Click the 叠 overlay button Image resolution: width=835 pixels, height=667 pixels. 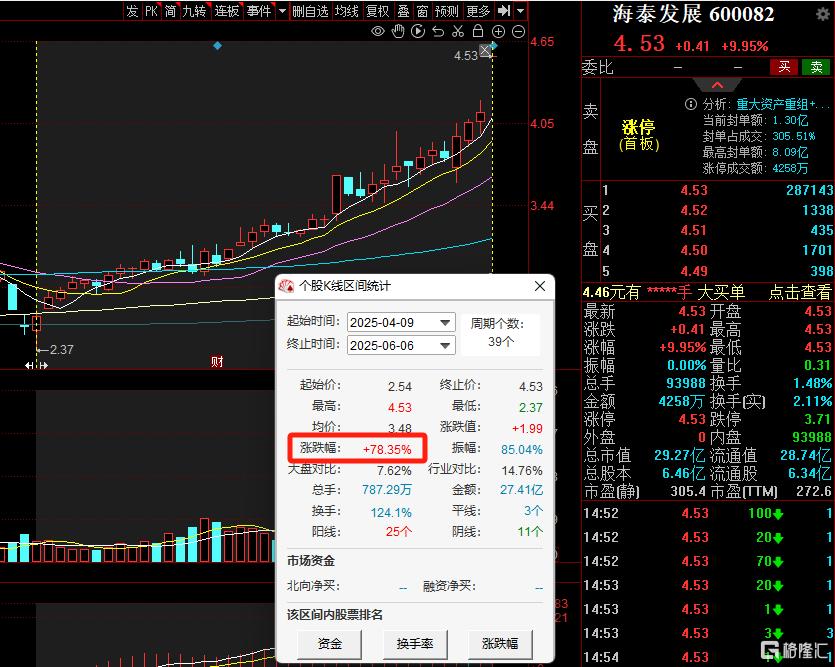(404, 11)
